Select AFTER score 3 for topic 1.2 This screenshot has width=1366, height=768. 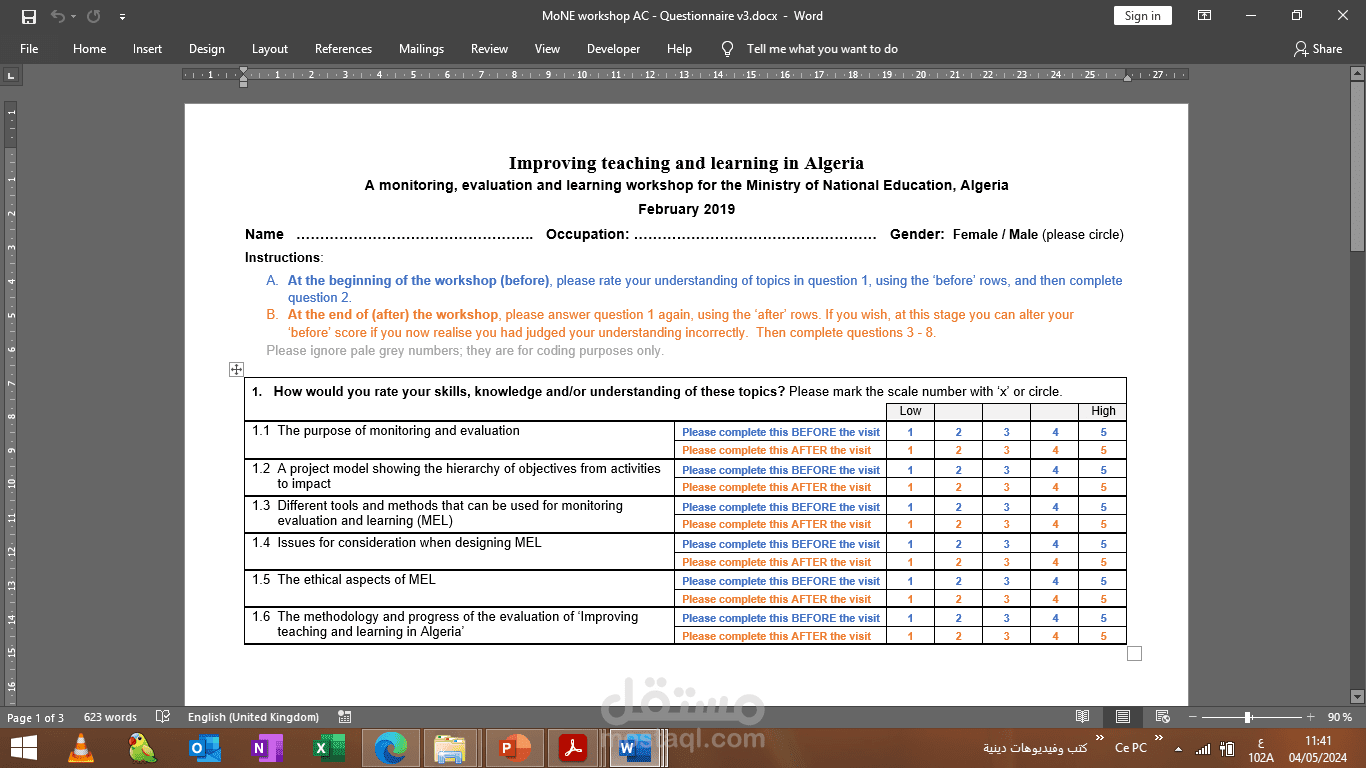click(x=1006, y=487)
